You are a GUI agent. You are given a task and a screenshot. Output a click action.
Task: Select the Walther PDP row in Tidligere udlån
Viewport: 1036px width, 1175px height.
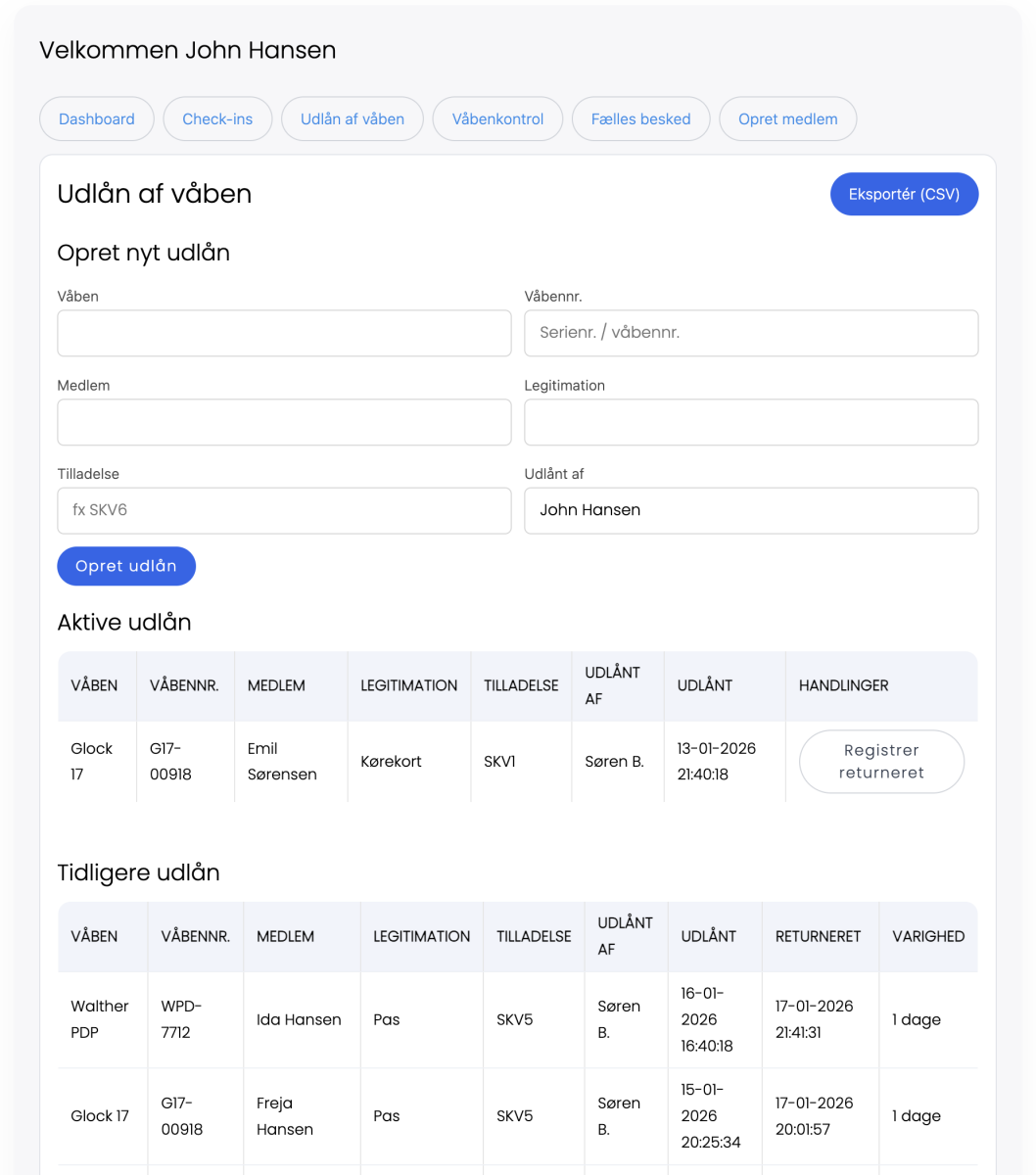pos(99,1019)
